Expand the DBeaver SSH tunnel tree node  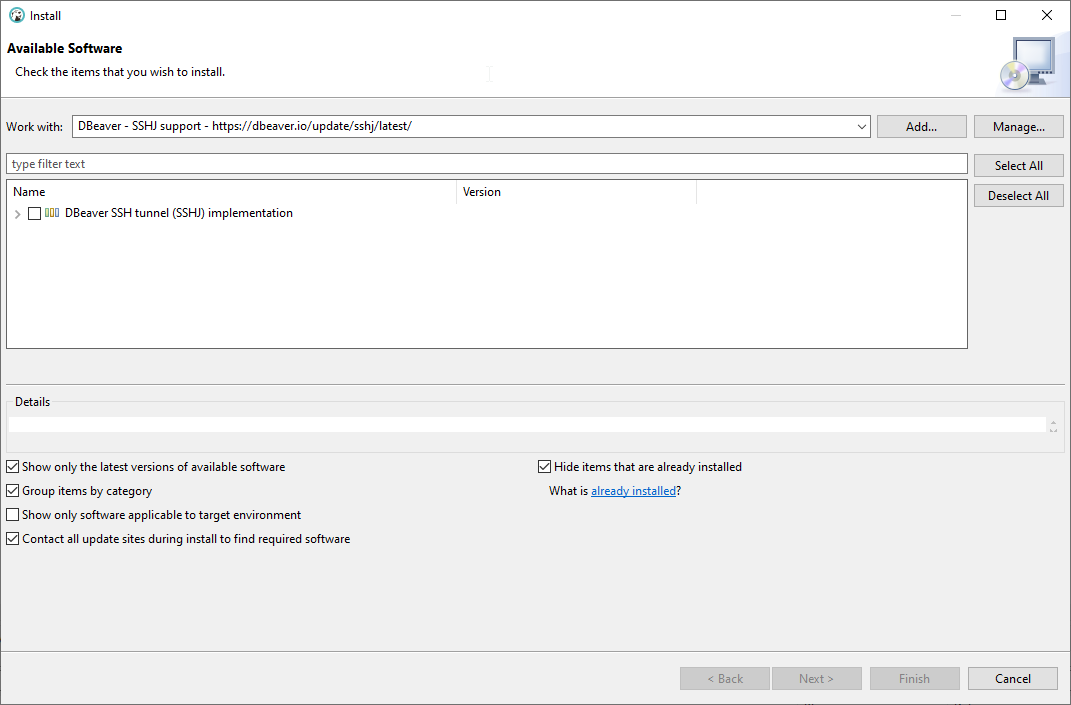pyautogui.click(x=17, y=213)
